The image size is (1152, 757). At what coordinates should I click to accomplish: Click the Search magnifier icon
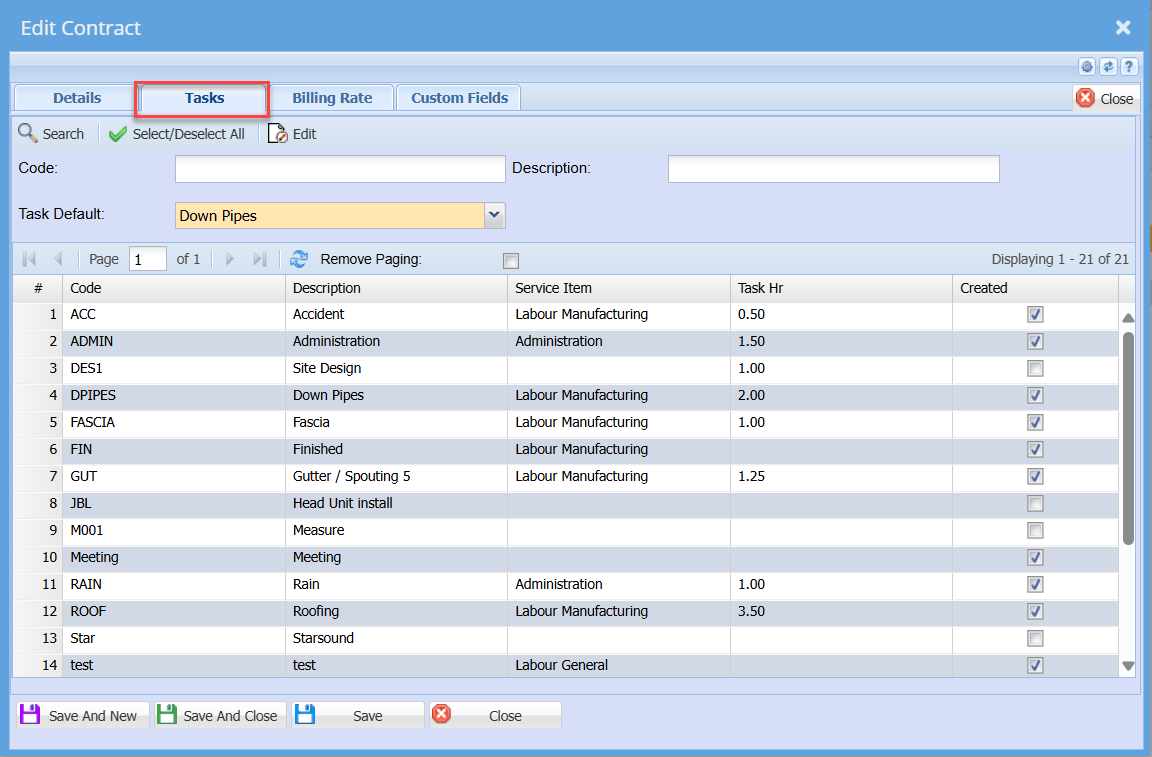(x=28, y=133)
